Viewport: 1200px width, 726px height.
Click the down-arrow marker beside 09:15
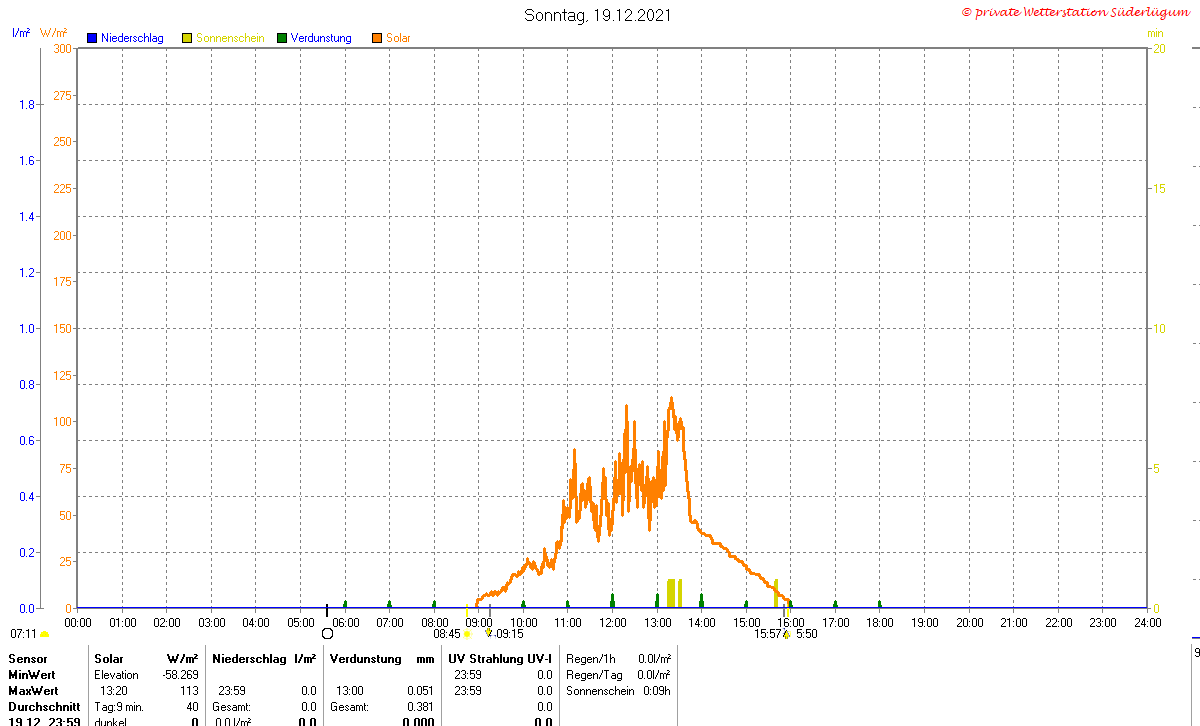coord(488,633)
